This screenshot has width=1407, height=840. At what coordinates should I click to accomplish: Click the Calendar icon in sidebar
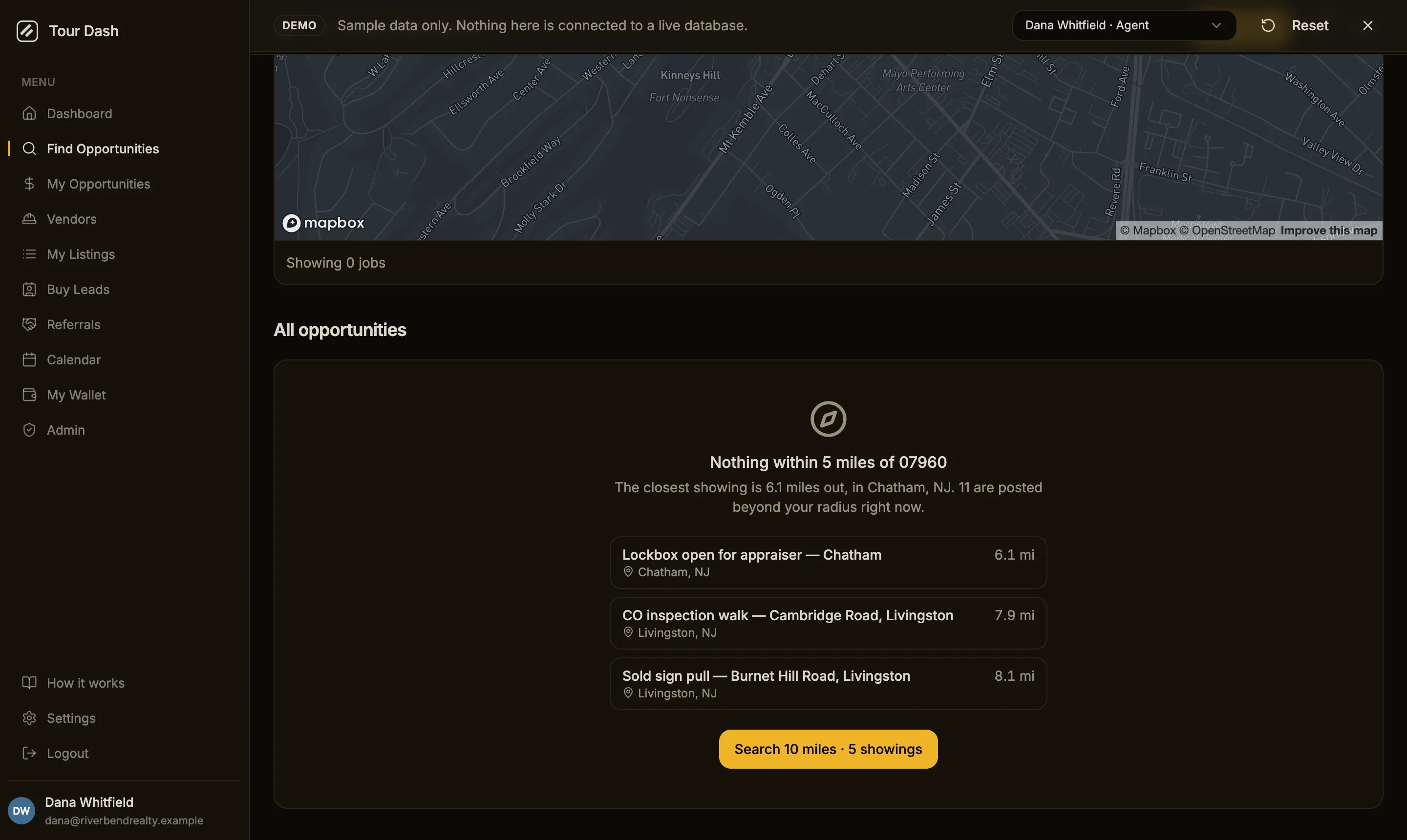coord(29,359)
